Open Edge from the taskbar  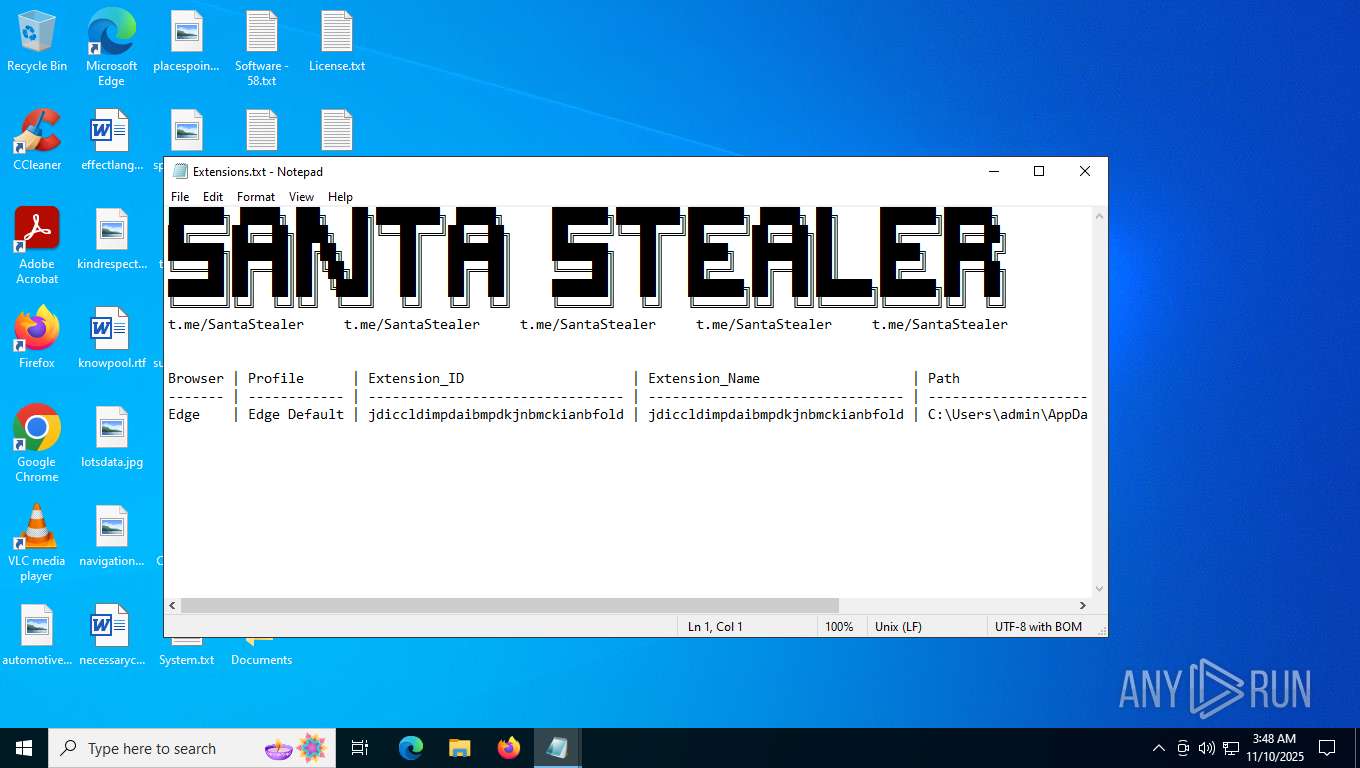pyautogui.click(x=411, y=748)
